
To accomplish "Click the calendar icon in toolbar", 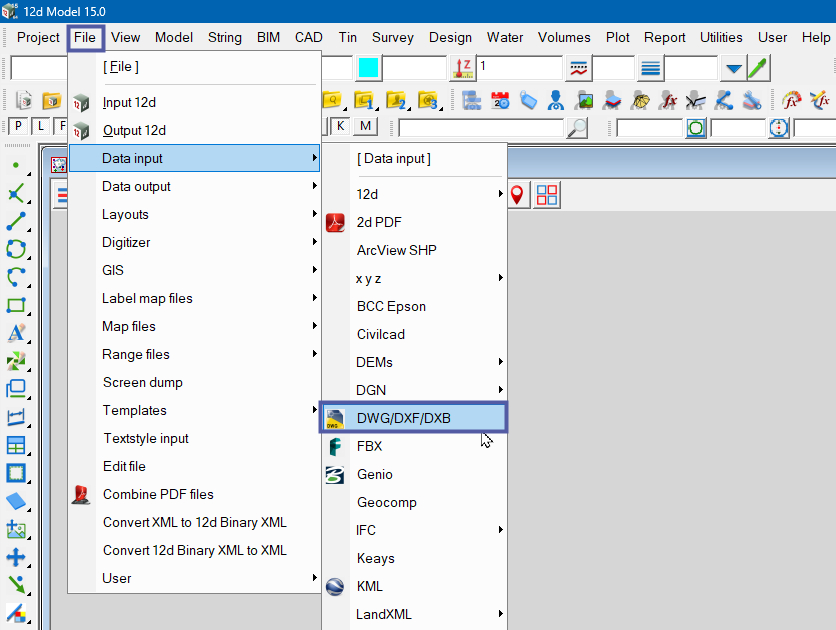I will click(500, 100).
